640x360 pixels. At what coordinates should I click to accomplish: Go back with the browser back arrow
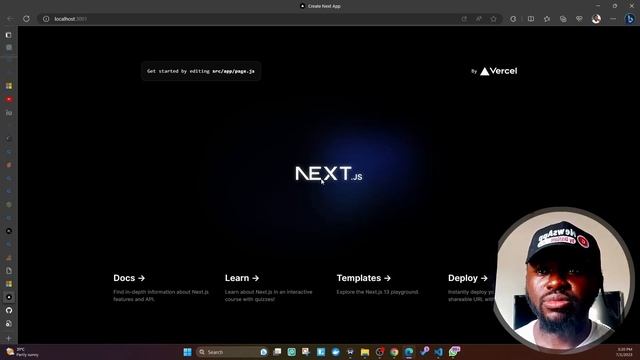[11, 19]
